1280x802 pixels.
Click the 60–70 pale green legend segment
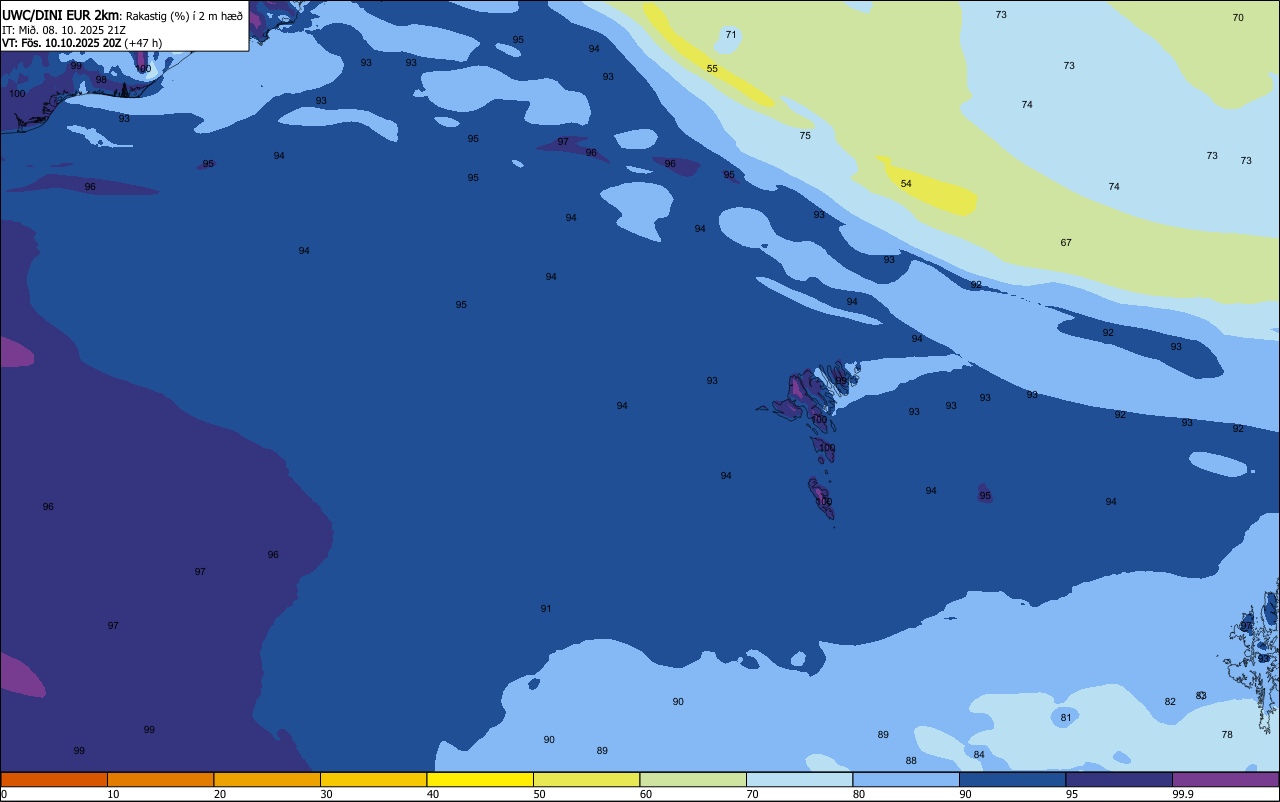(x=693, y=779)
